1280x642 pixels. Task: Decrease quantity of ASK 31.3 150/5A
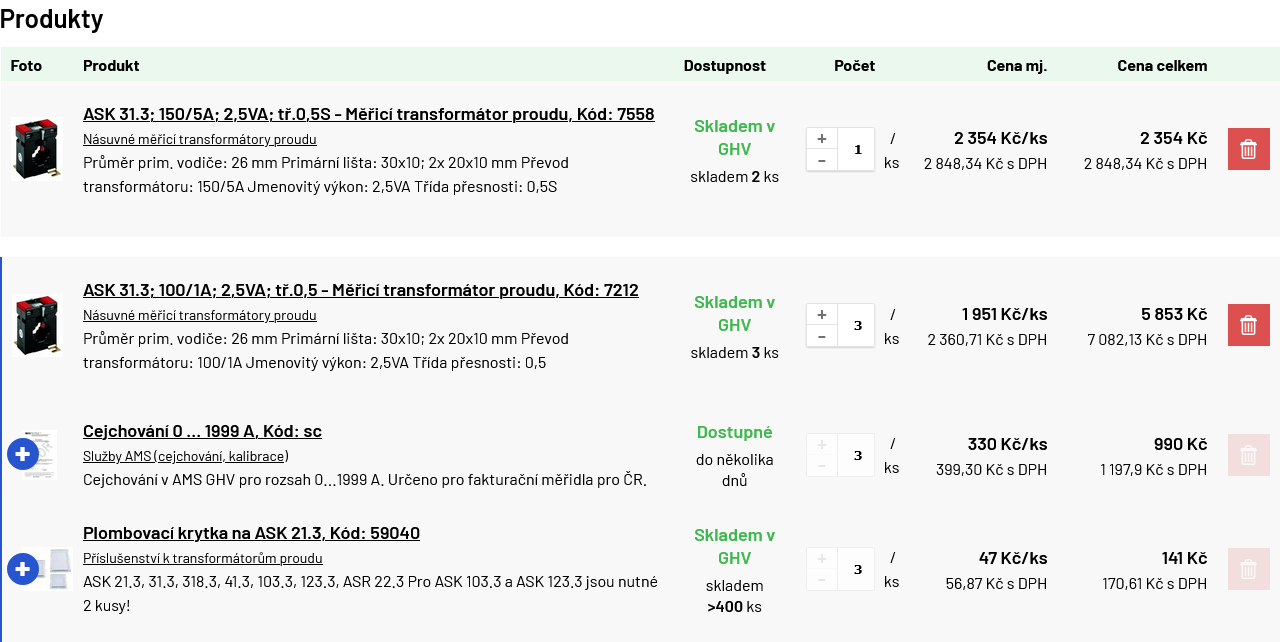point(822,160)
